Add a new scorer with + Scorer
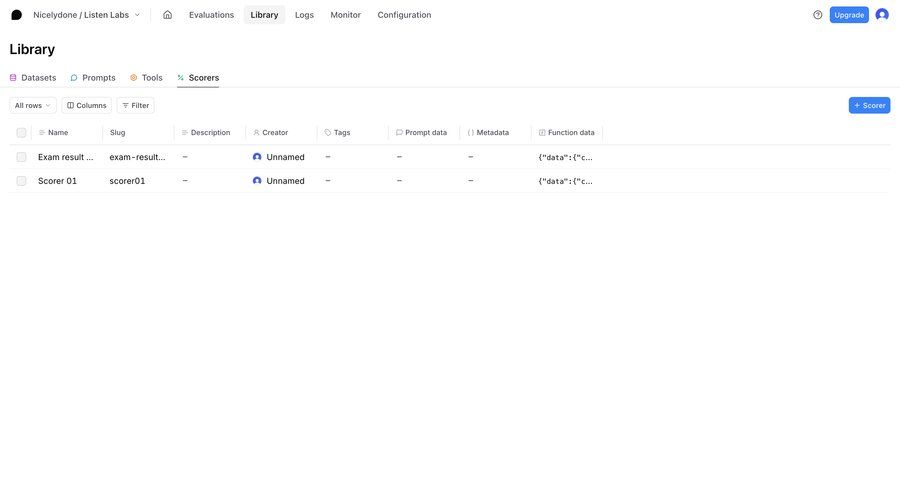Screen dimensions: 900x484 (x=869, y=106)
